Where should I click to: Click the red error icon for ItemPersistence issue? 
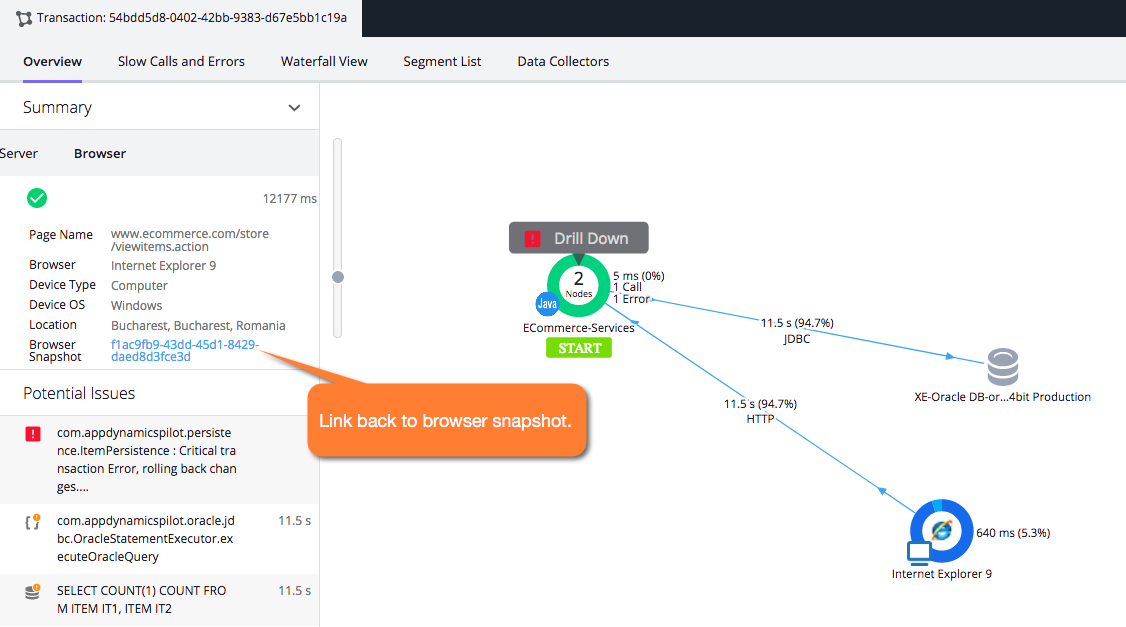click(x=33, y=434)
